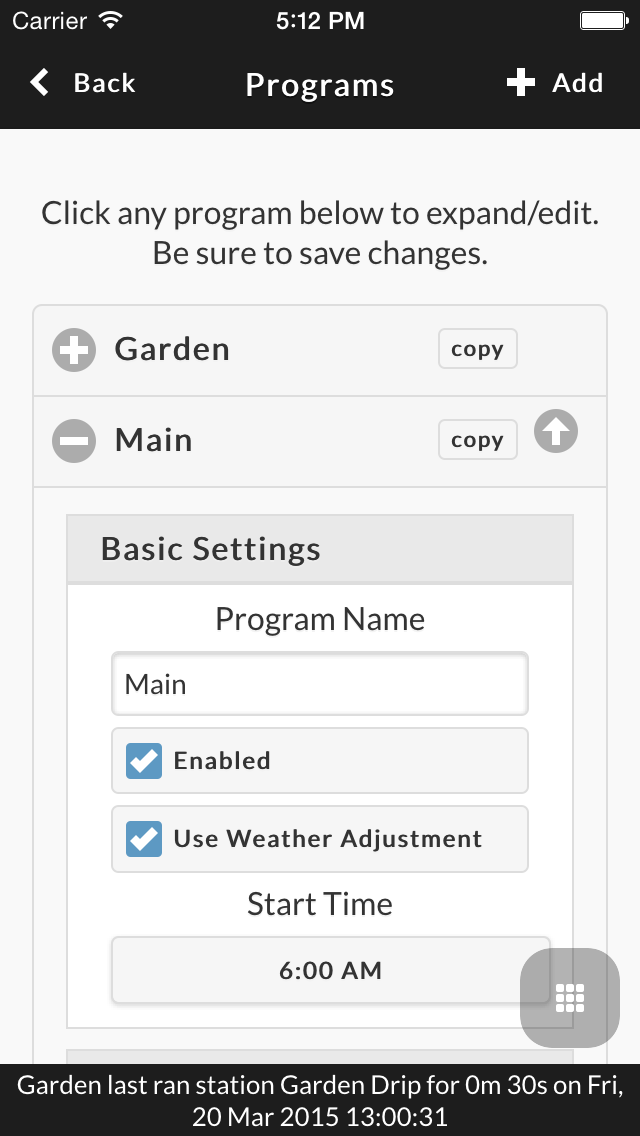Tap the Back chevron icon
640x1136 pixels.
40,83
